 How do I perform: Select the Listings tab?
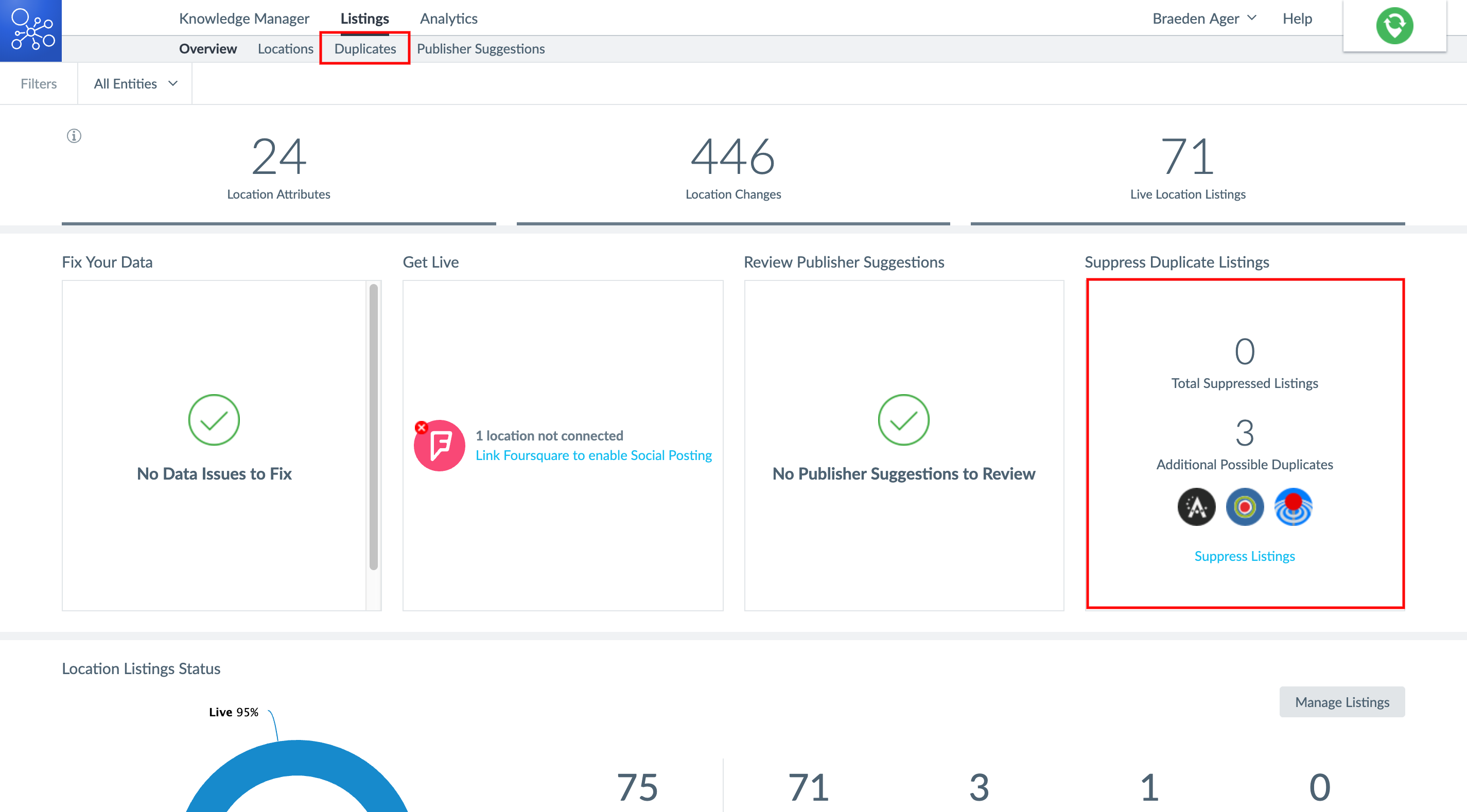364,18
